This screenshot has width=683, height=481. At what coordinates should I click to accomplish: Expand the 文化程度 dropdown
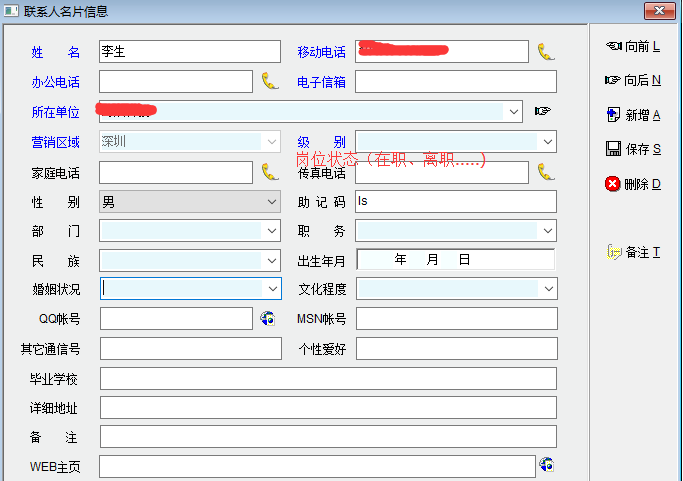point(547,289)
